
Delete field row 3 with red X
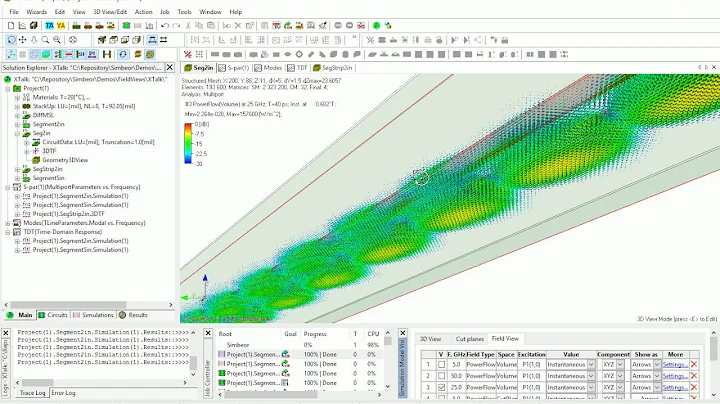click(x=694, y=387)
